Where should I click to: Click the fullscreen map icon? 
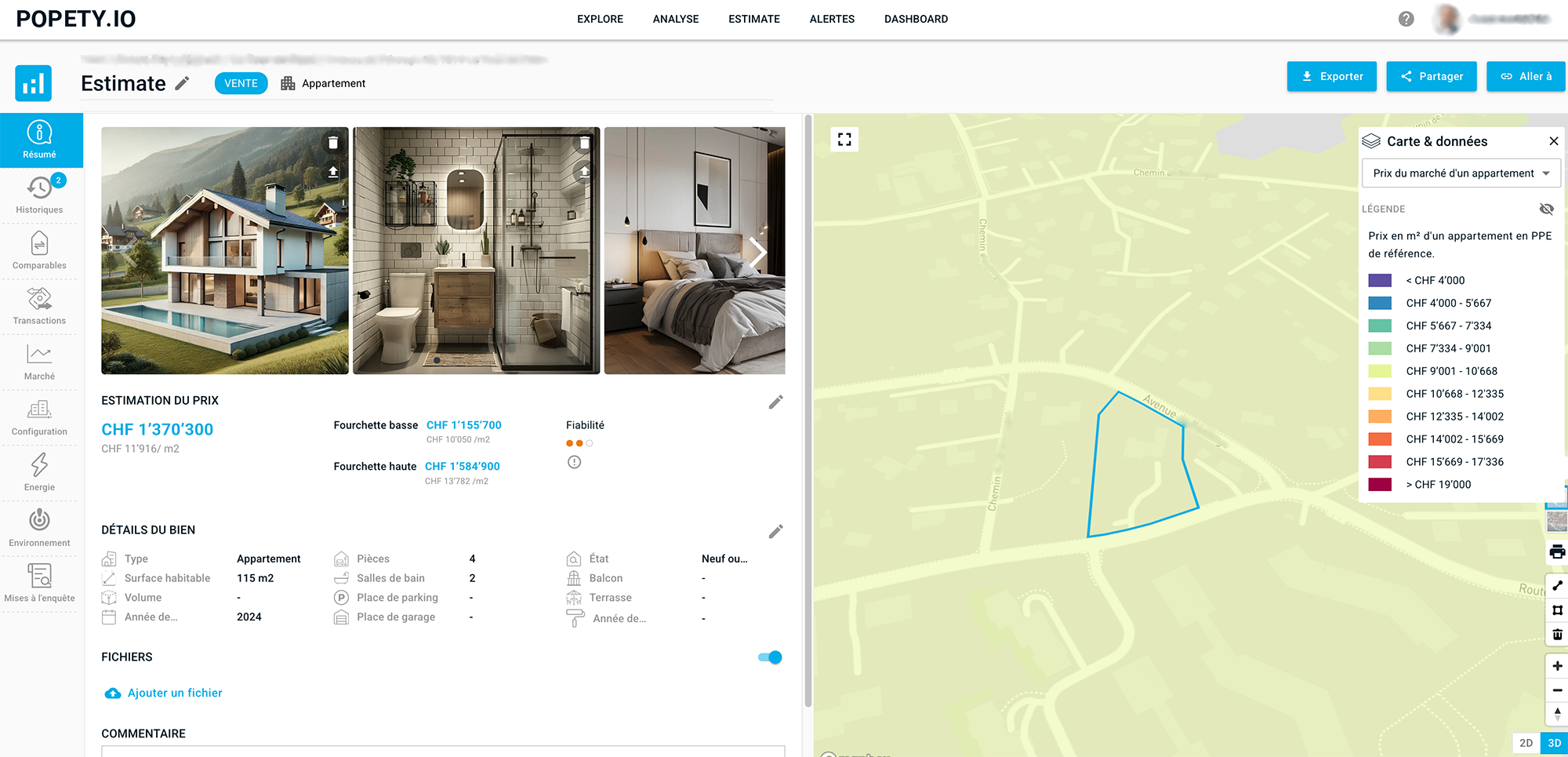(844, 140)
